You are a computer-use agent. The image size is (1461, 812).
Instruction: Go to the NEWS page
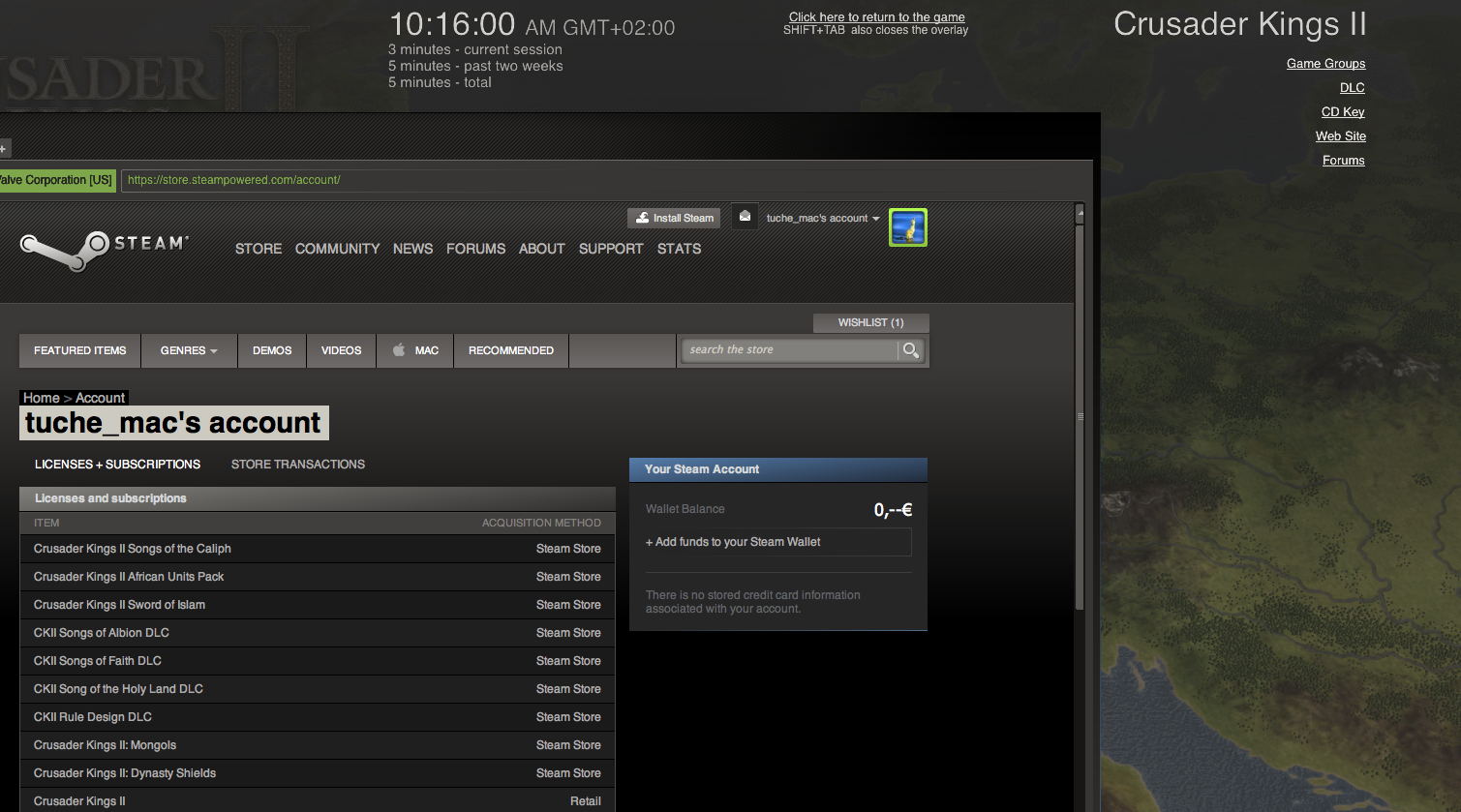[412, 249]
